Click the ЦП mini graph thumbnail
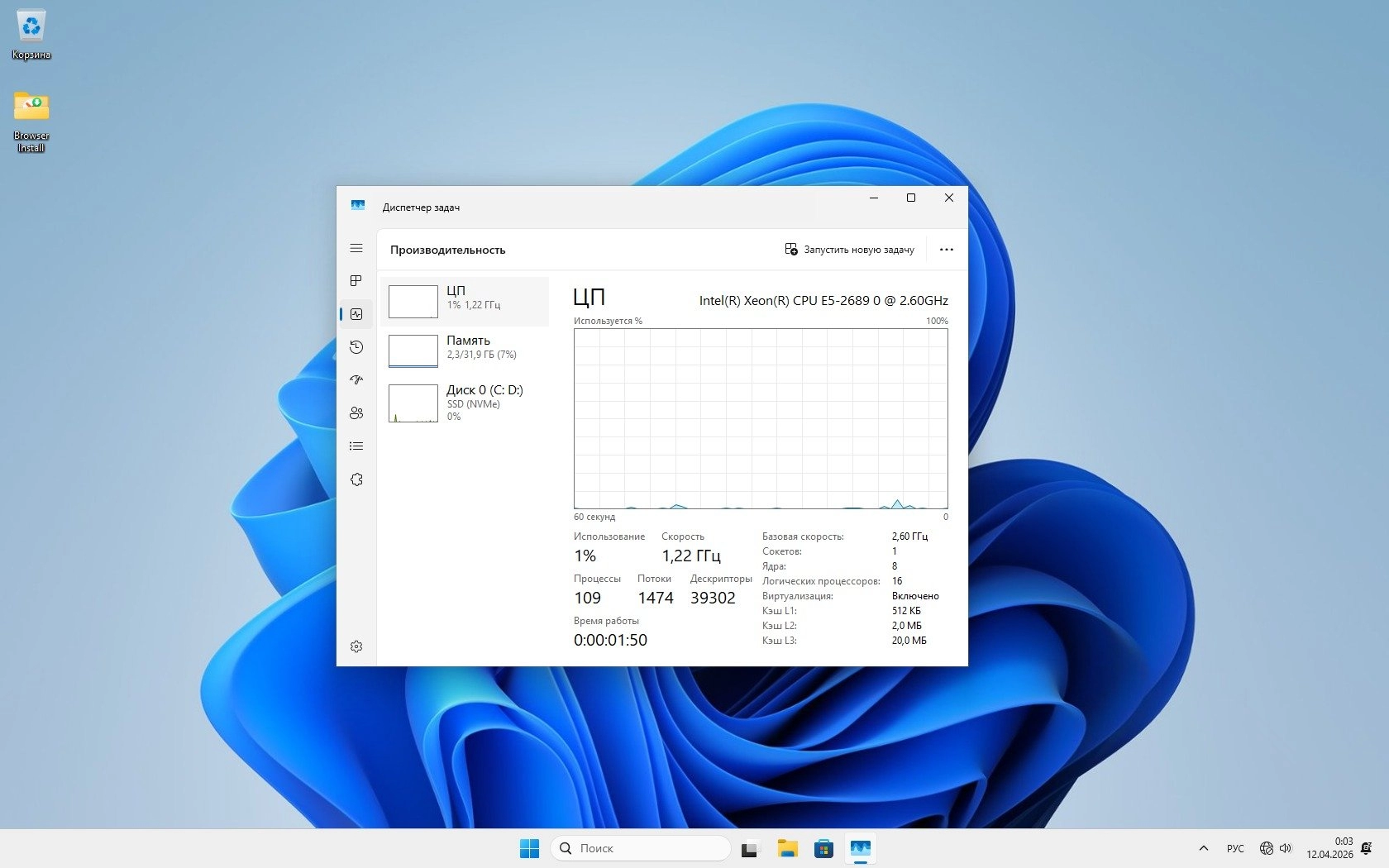This screenshot has height=868, width=1389. 413,302
